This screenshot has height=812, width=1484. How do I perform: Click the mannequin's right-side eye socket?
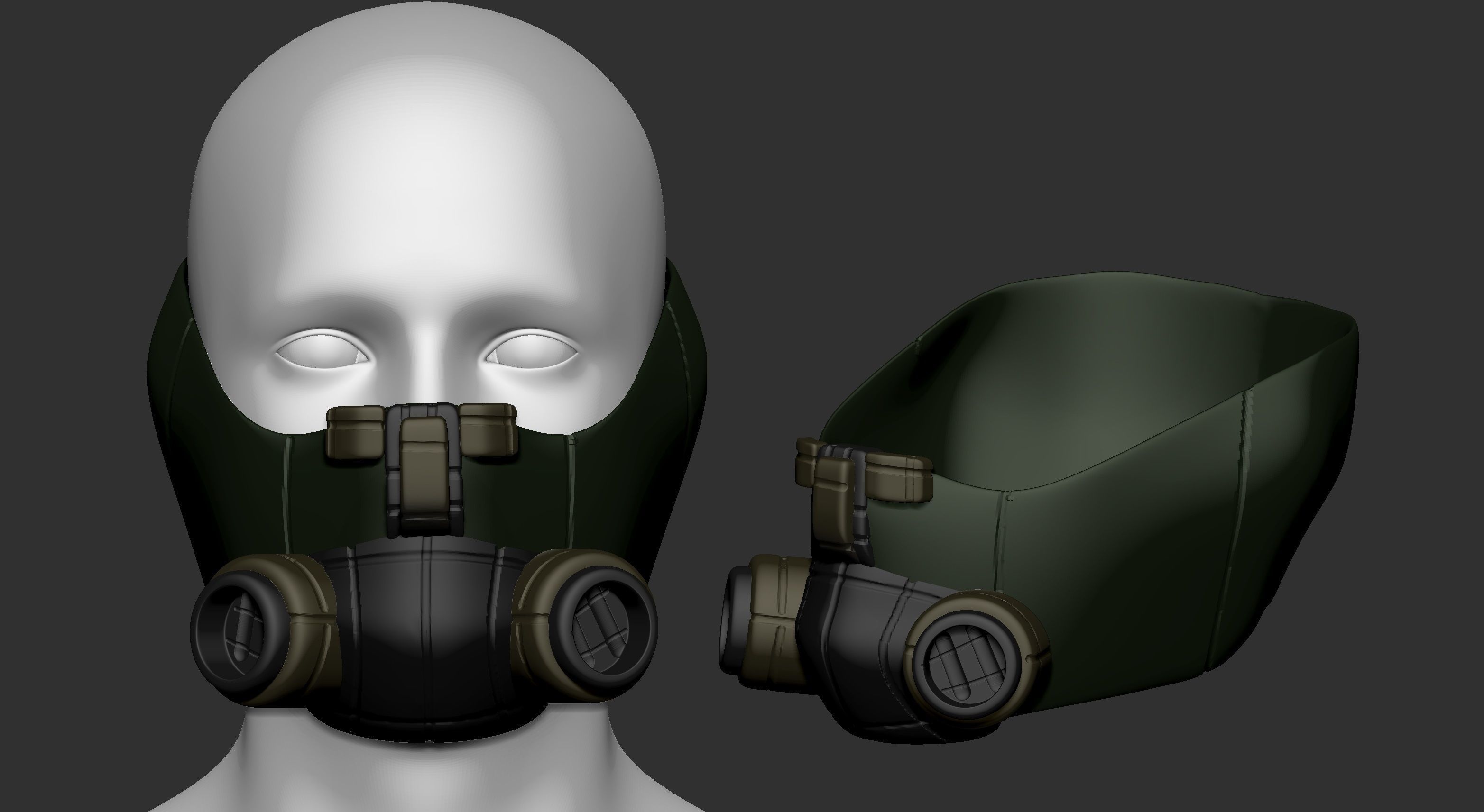coord(531,349)
